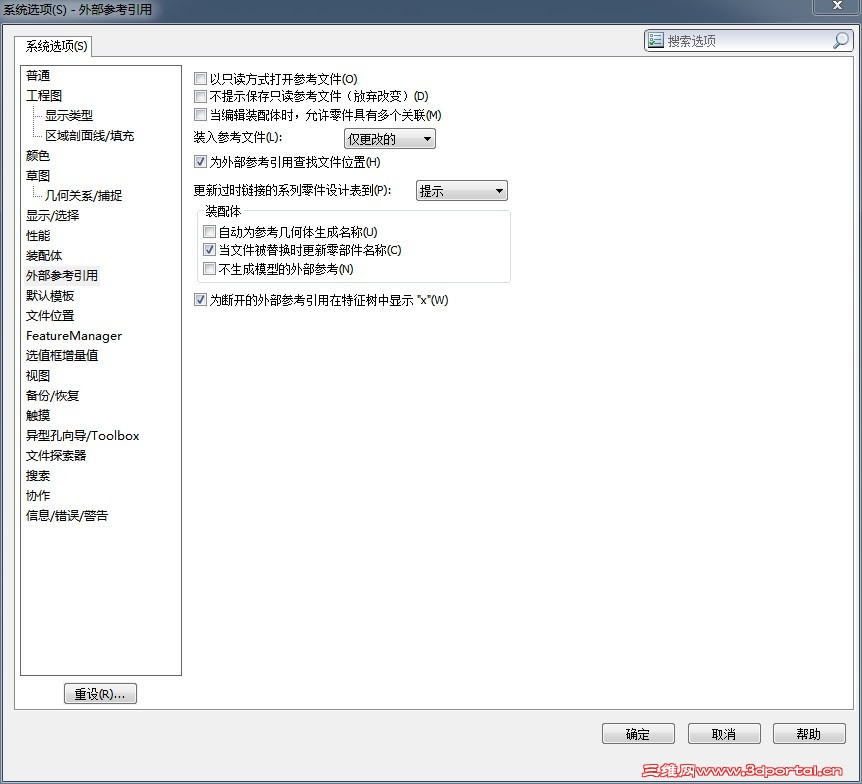The height and width of the screenshot is (784, 862).
Task: Click 确定 button to confirm
Action: (x=638, y=733)
